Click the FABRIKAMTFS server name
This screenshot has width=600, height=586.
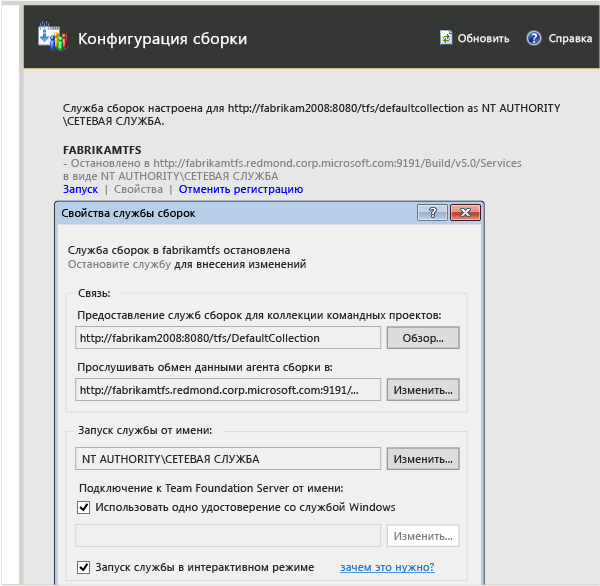point(102,150)
